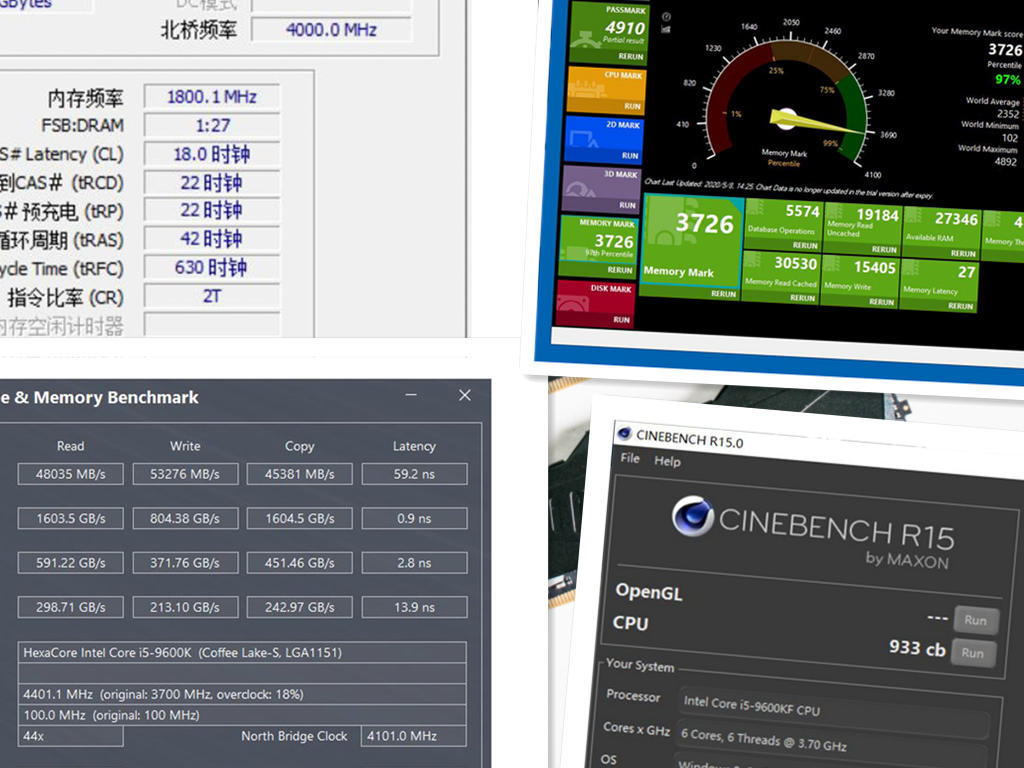This screenshot has height=768, width=1024.
Task: Click RUN on the 3D MARK tile
Action: [x=627, y=205]
